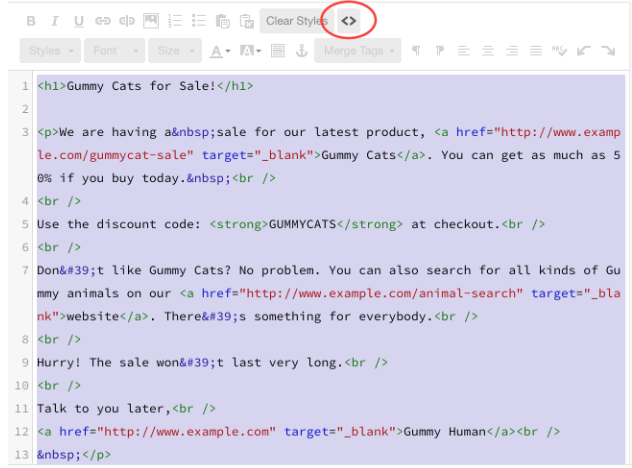Click paste as plain text icon
This screenshot has width=632, height=468.
click(222, 21)
